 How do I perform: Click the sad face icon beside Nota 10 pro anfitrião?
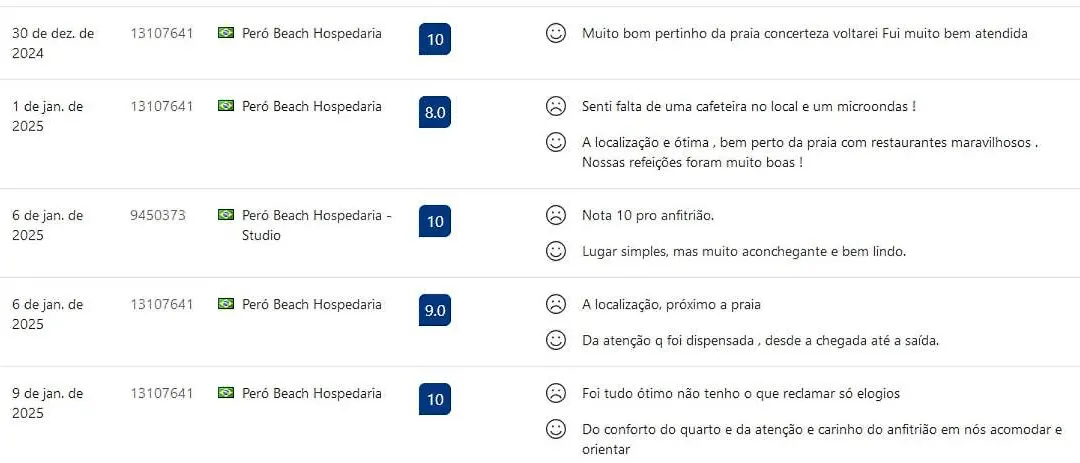(x=555, y=215)
